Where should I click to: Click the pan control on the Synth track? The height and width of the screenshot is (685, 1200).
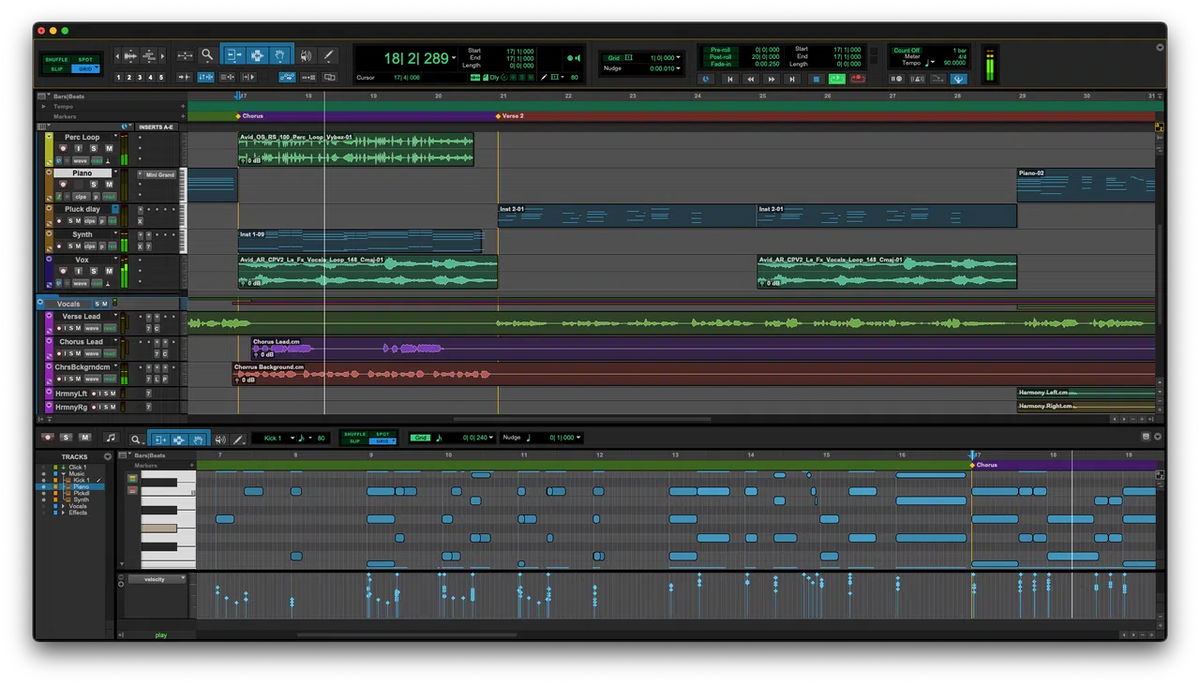tap(101, 246)
